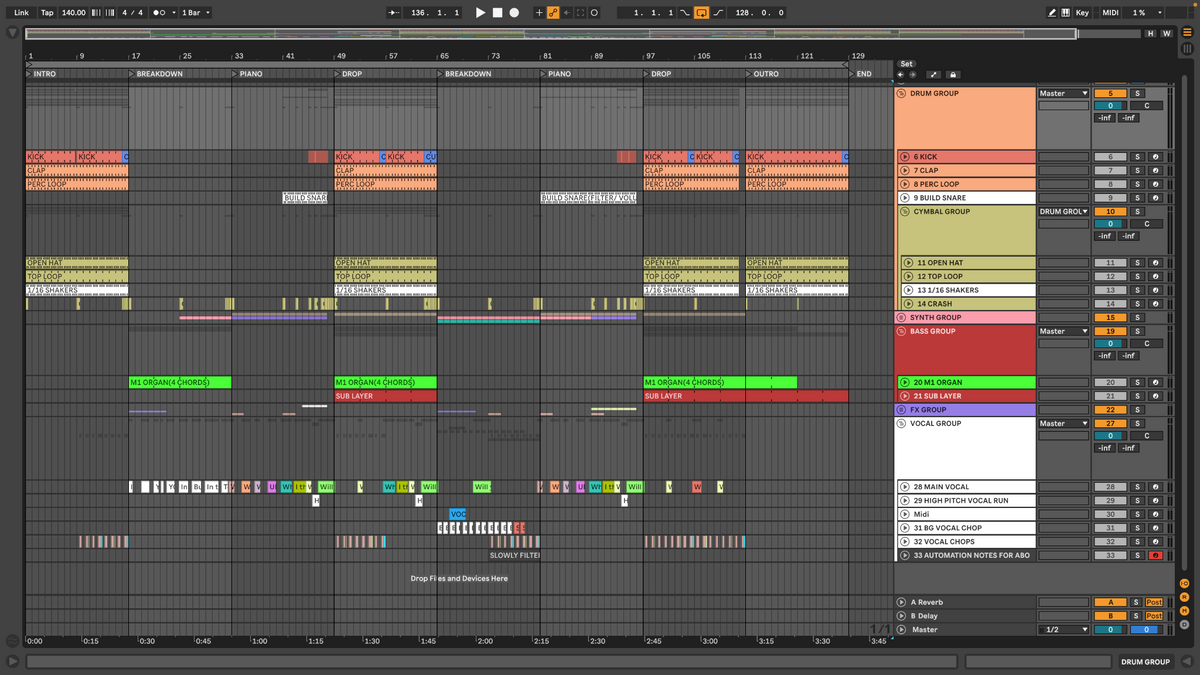Enter Key mapping mode
The height and width of the screenshot is (675, 1200).
point(1082,12)
